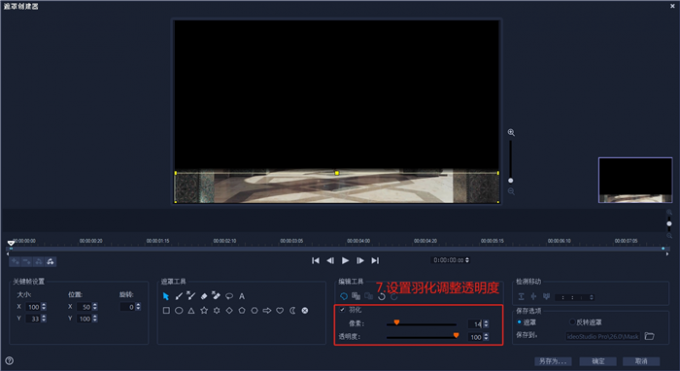The width and height of the screenshot is (680, 371).
Task: Adjust the feather pixel slider handle
Action: (x=396, y=322)
